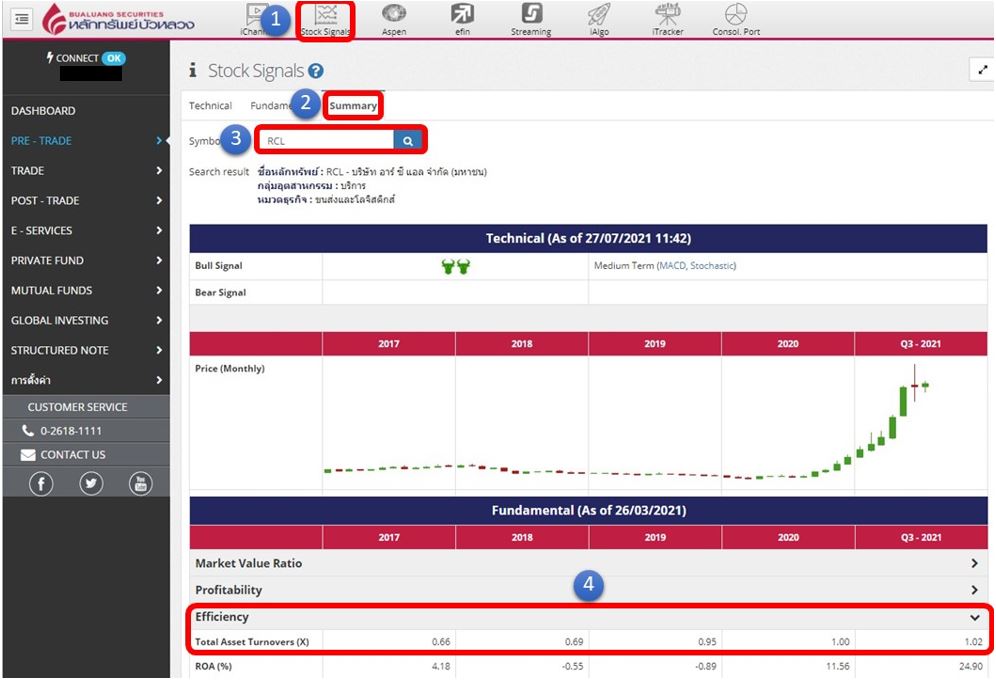Image resolution: width=996 pixels, height=682 pixels.
Task: Click the symbol search magnifier button
Action: click(408, 141)
